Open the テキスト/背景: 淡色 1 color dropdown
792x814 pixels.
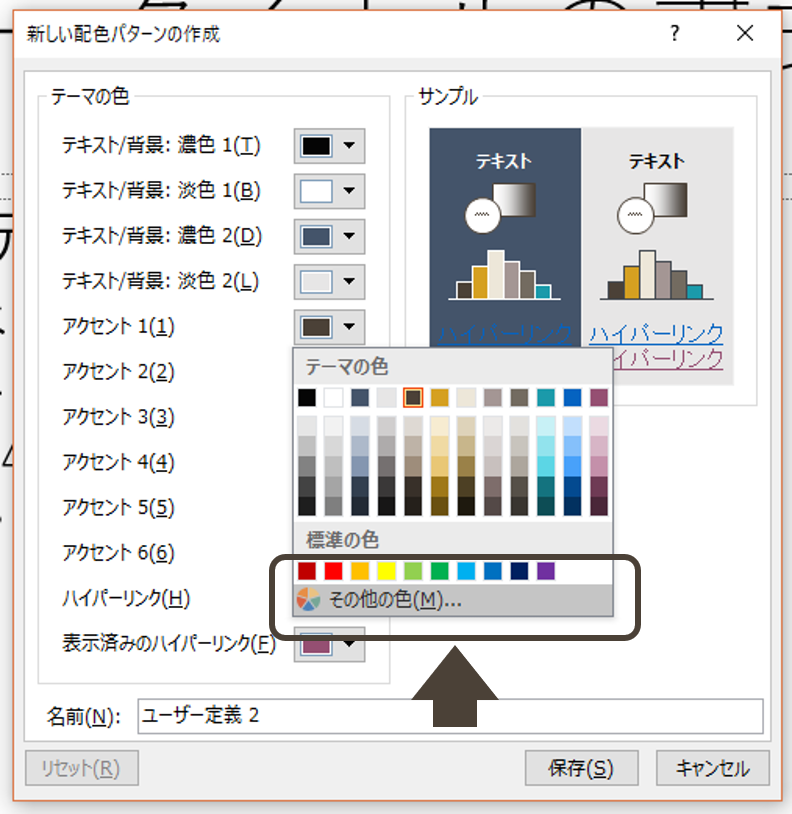(x=329, y=191)
